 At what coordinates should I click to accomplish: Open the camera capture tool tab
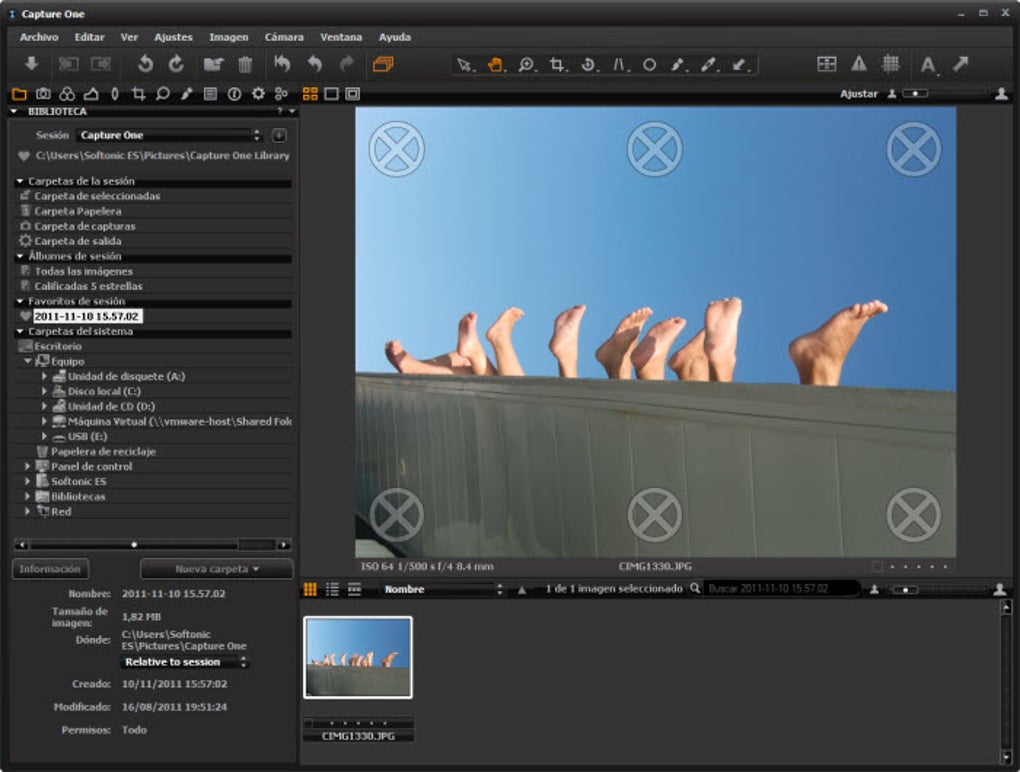[43, 92]
